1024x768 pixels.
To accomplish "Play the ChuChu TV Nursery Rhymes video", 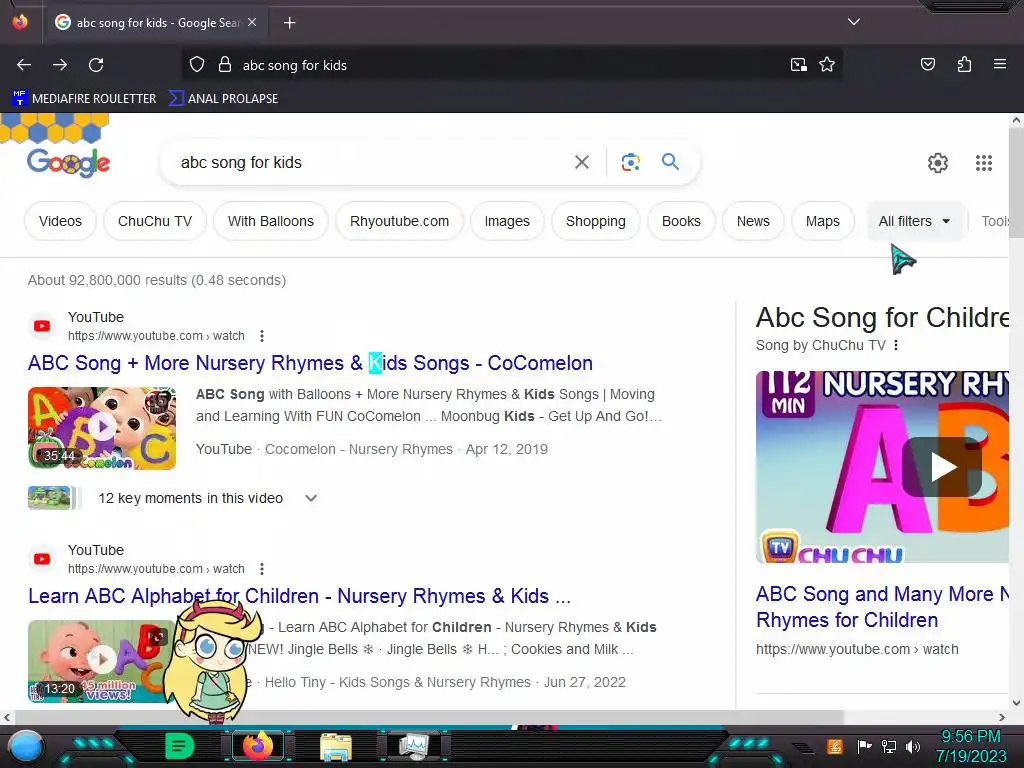I will tap(942, 467).
